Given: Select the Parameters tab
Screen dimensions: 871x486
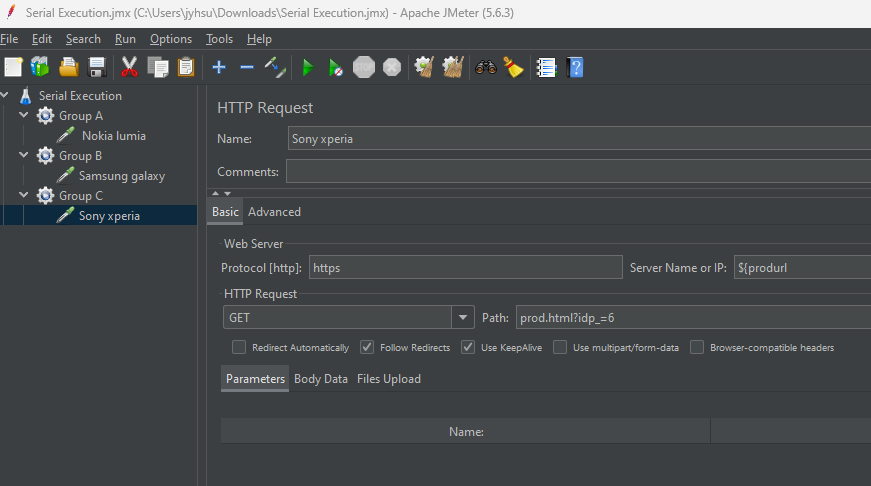Looking at the screenshot, I should (x=255, y=379).
